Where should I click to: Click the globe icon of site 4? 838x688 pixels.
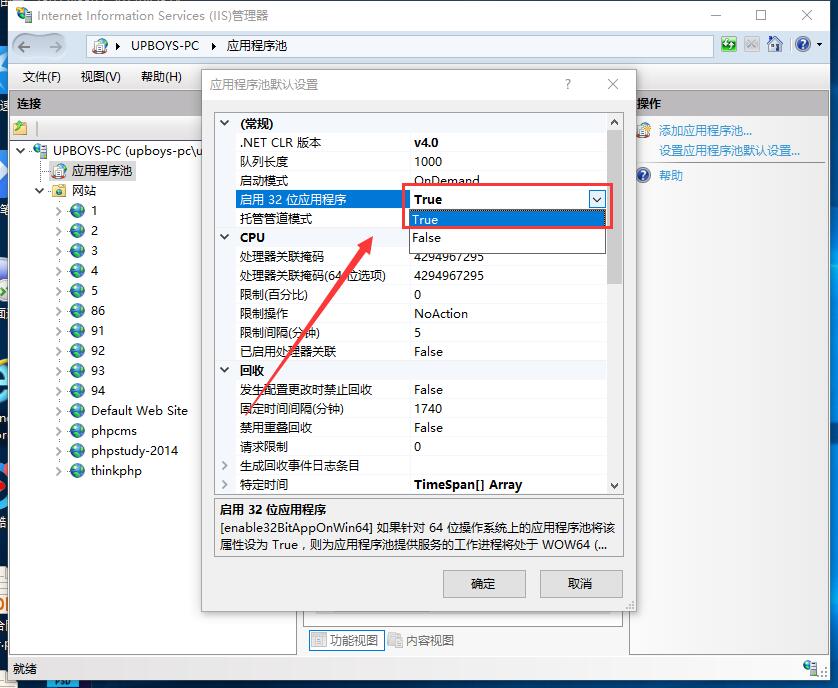click(x=77, y=270)
